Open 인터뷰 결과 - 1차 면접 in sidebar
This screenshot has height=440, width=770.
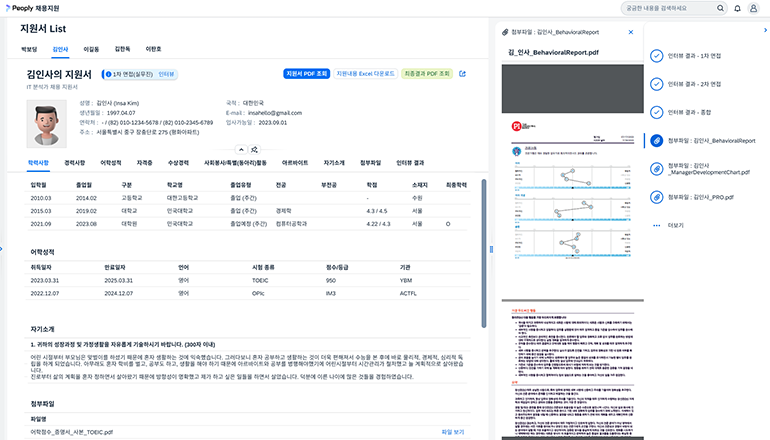click(694, 56)
